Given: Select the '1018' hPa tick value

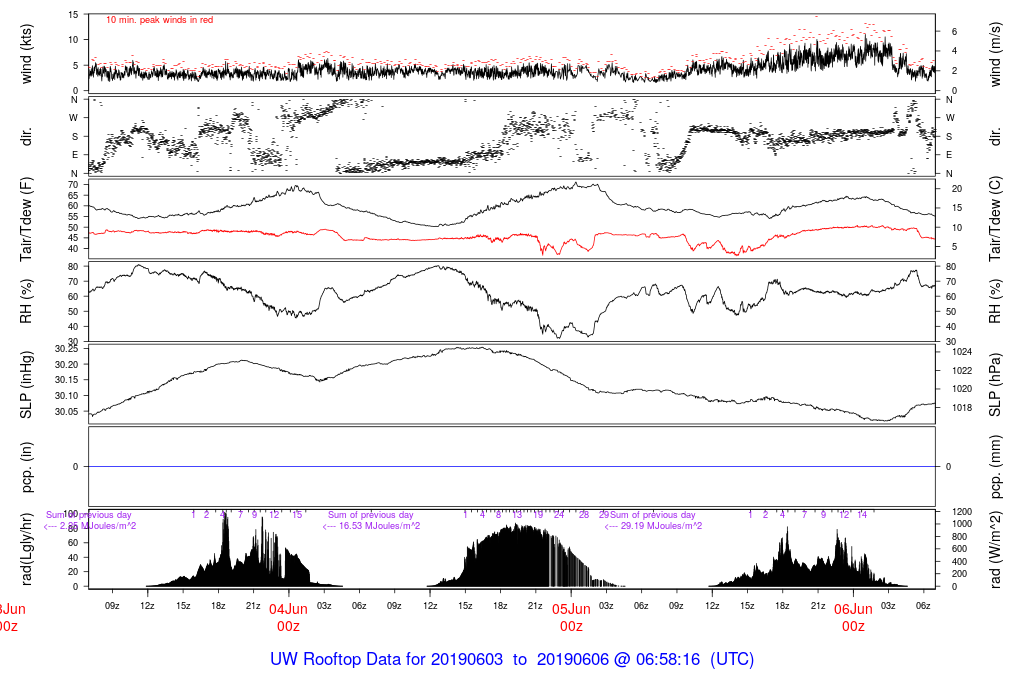Looking at the screenshot, I should pos(962,408).
